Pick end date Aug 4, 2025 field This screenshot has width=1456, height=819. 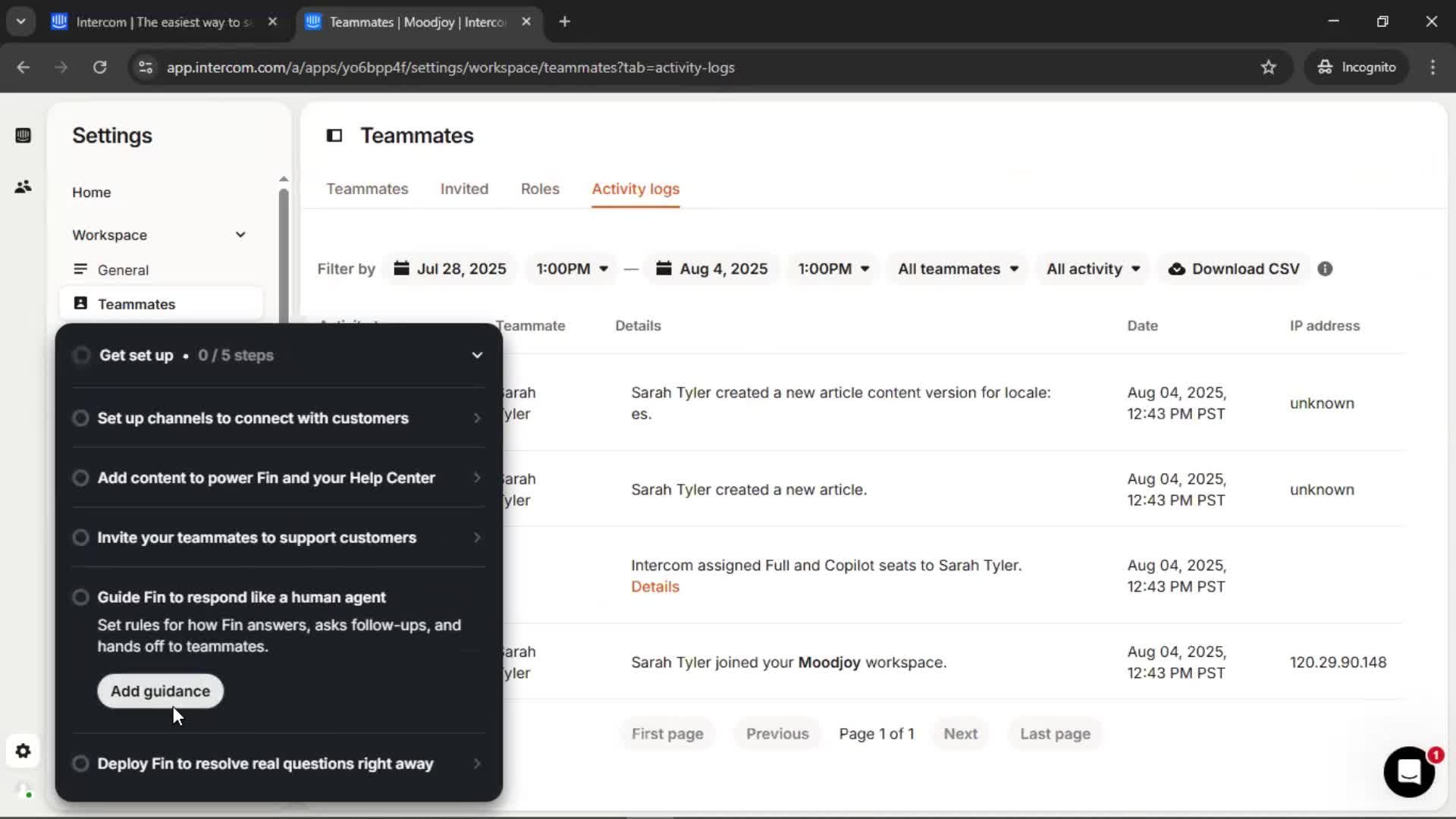712,269
